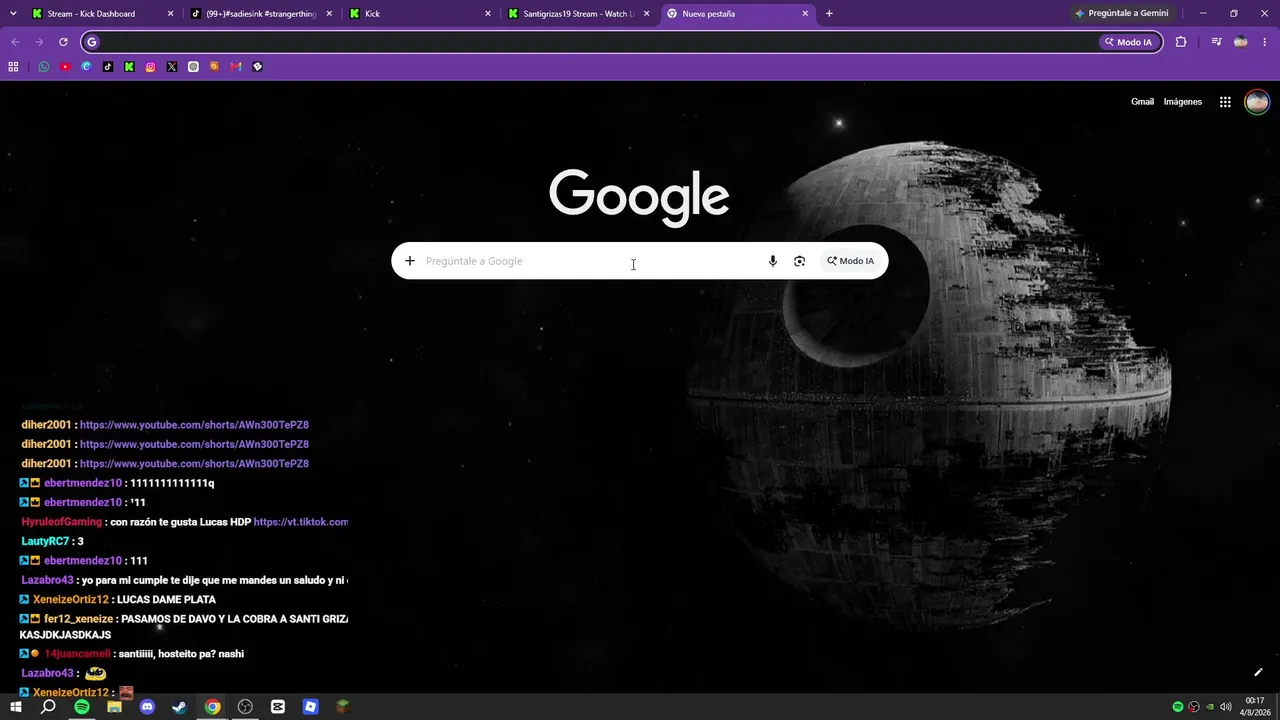Screen dimensions: 1280x720
Task: Open the Chrome profile avatar in toolbar
Action: [1241, 42]
